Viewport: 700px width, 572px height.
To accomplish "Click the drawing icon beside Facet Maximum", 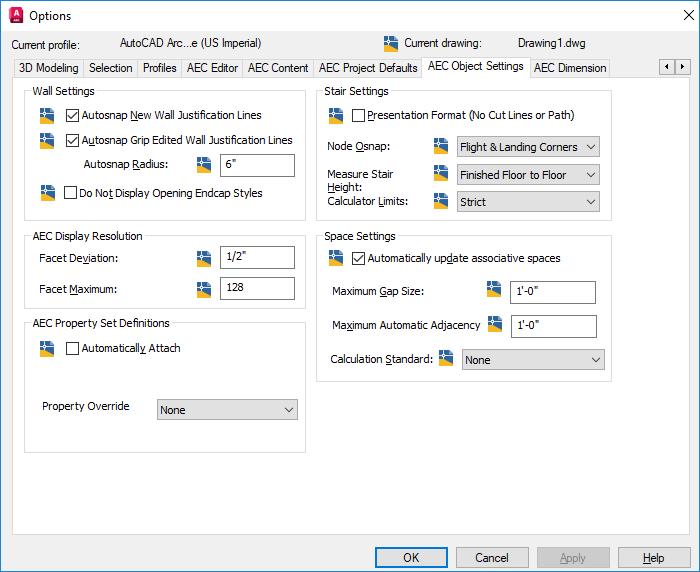I will (x=205, y=289).
